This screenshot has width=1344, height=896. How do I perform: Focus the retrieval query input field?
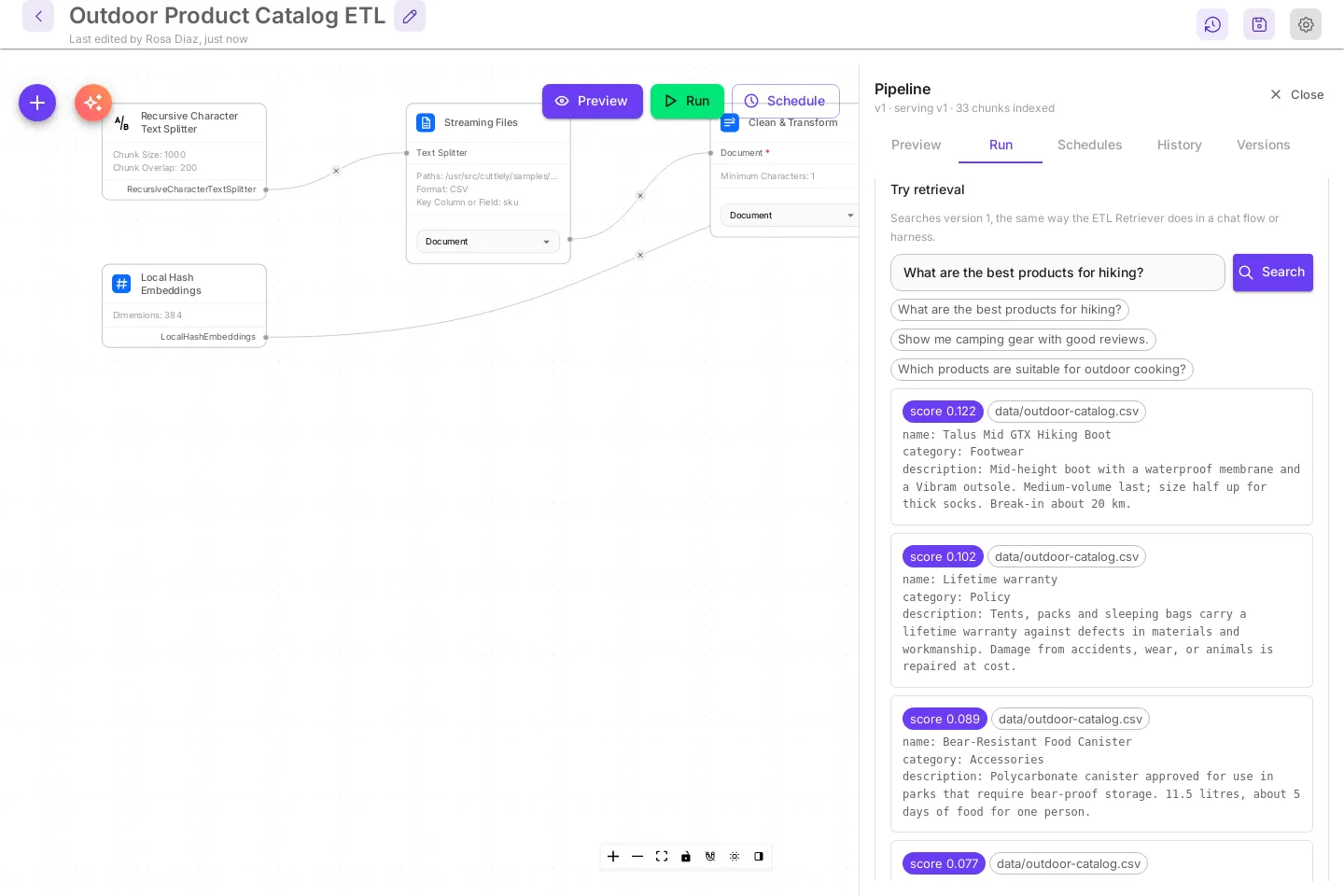[x=1057, y=273]
